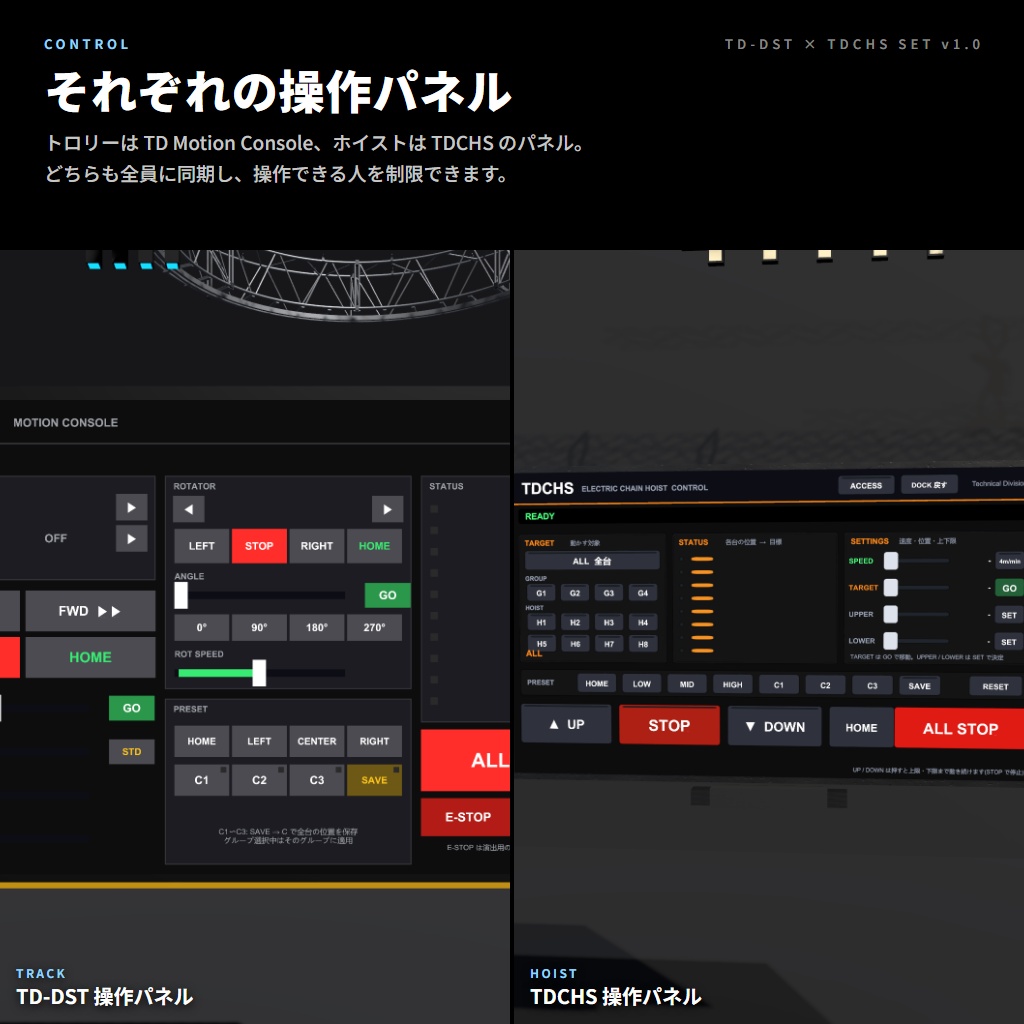Click the yellow STD button
1024x1024 pixels.
tap(131, 752)
